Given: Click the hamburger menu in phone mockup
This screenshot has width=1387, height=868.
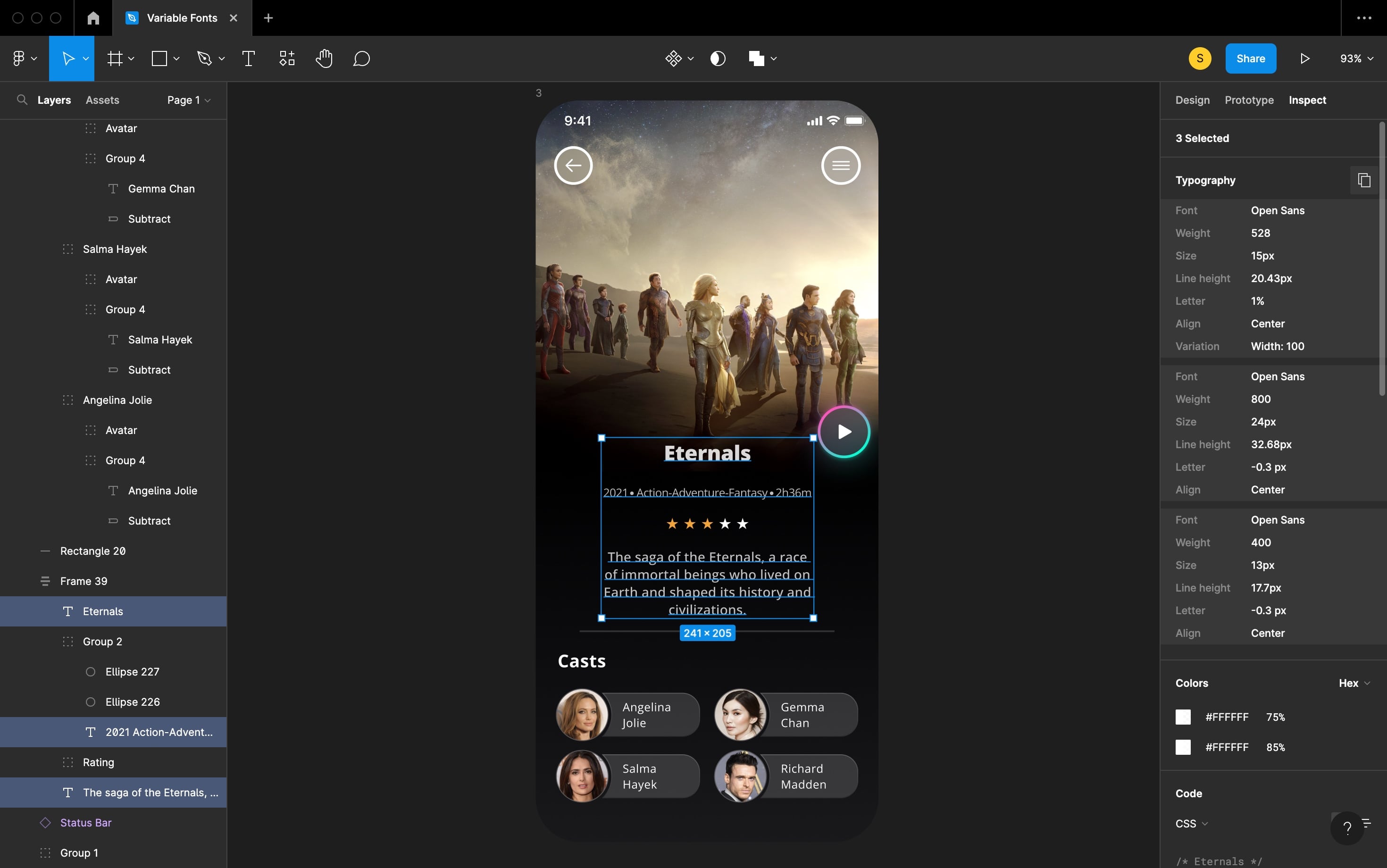Looking at the screenshot, I should pos(841,165).
